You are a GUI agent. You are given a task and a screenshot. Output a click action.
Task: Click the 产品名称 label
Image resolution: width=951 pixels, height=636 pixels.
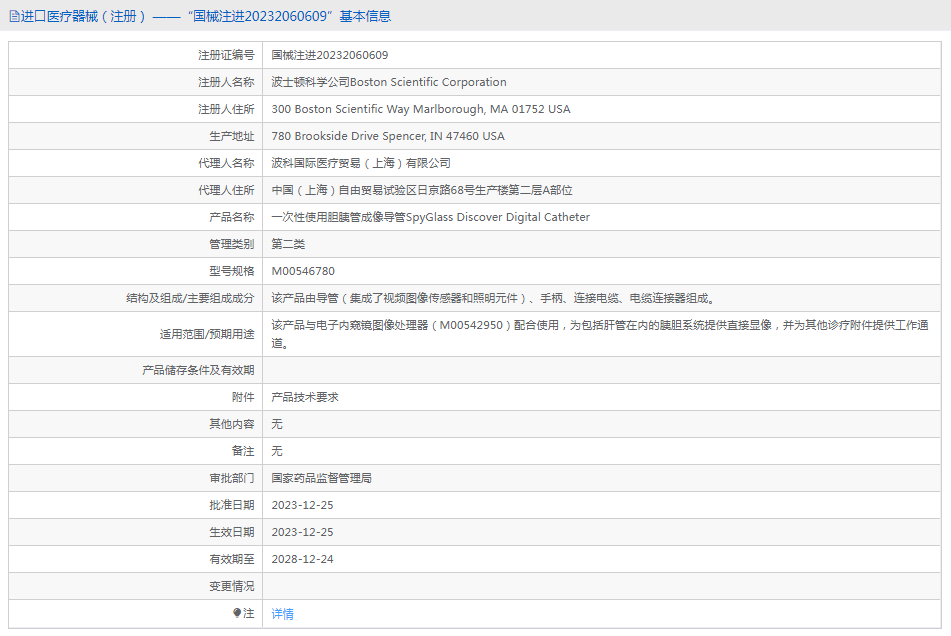point(232,217)
